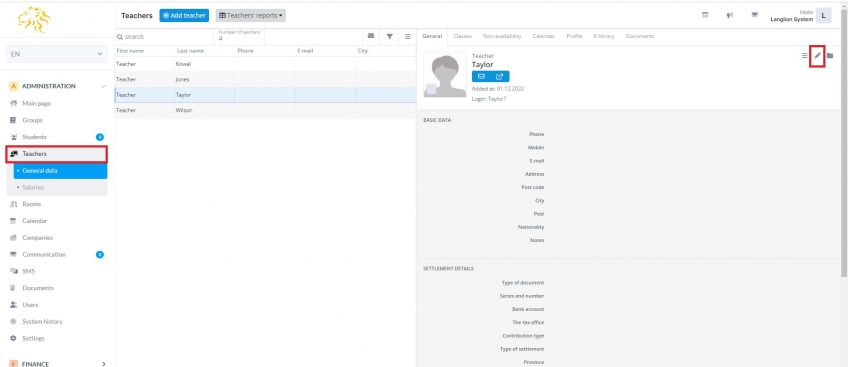Image resolution: width=848 pixels, height=367 pixels.
Task: Click the Documents icon in the sidebar
Action: pyautogui.click(x=14, y=288)
